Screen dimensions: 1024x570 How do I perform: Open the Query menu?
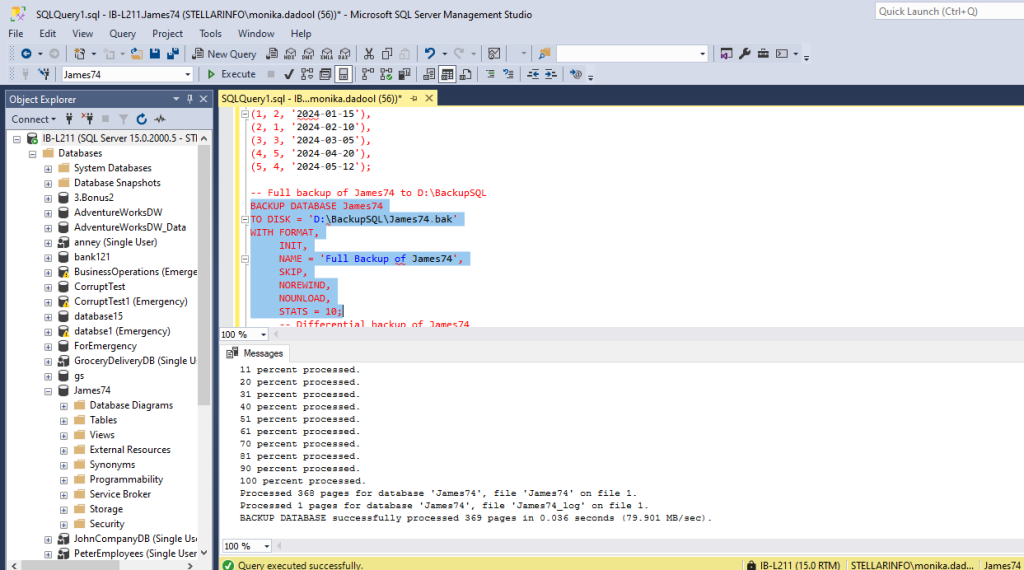point(122,33)
